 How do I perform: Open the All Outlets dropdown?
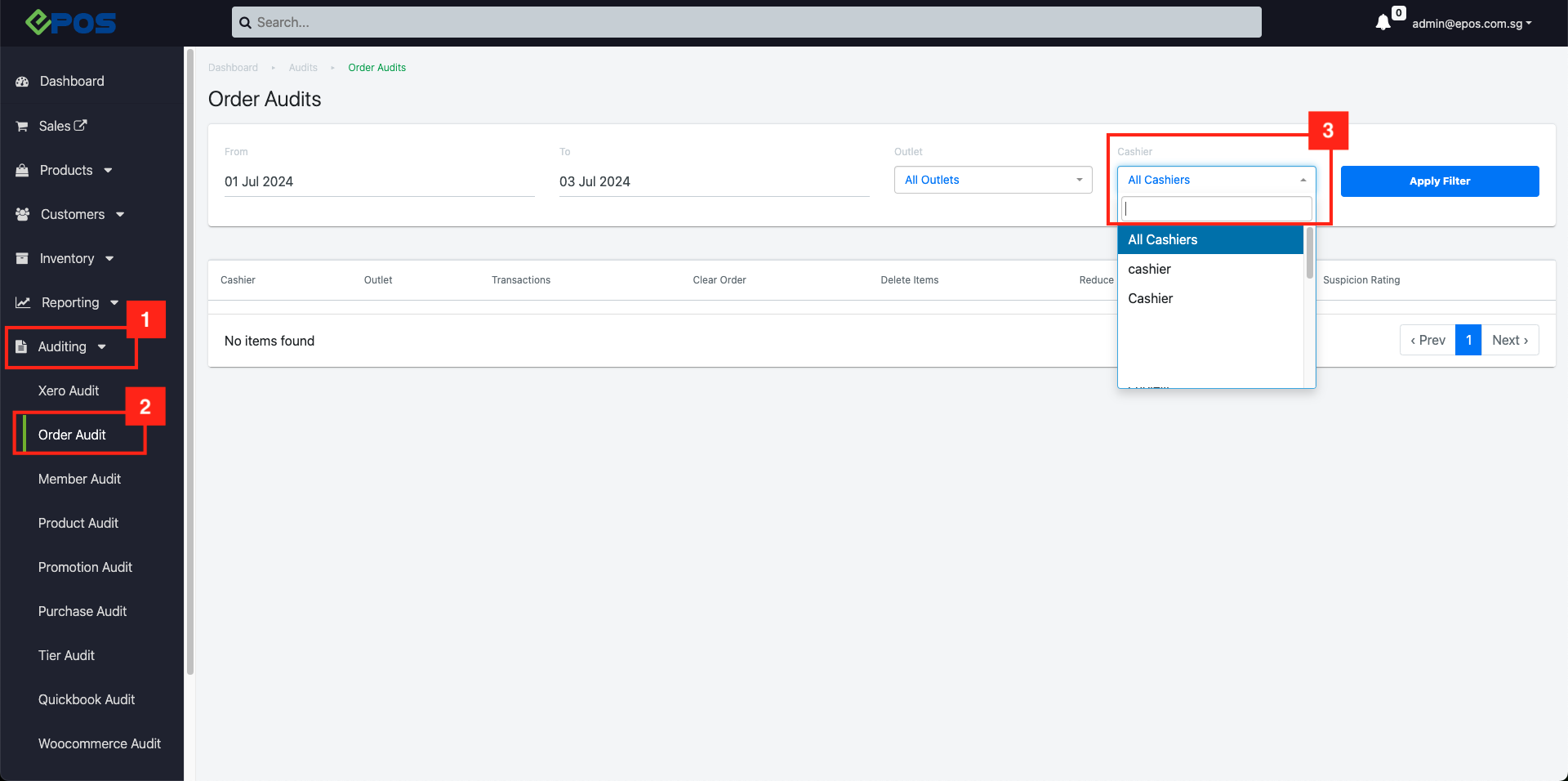pos(992,180)
